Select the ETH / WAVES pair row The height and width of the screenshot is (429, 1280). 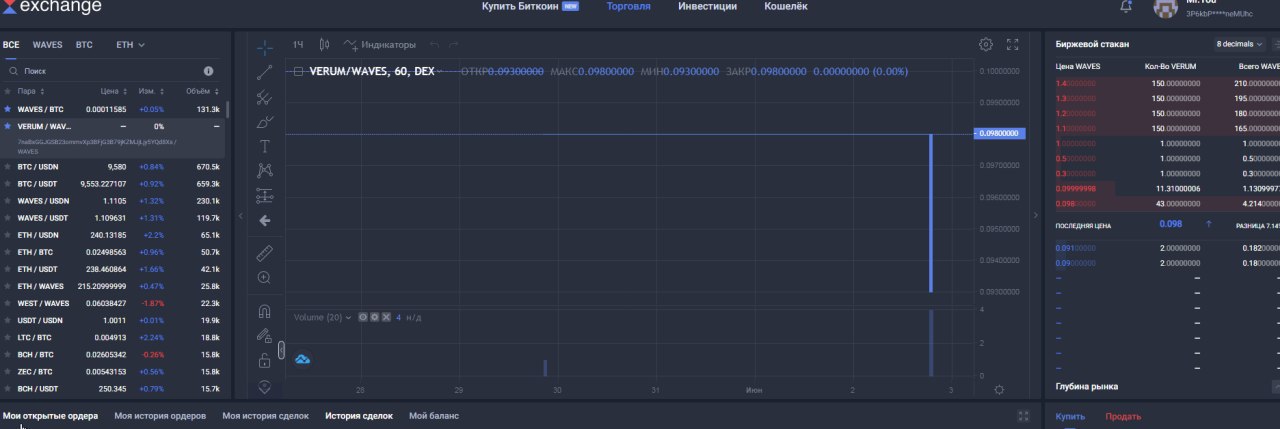click(112, 286)
